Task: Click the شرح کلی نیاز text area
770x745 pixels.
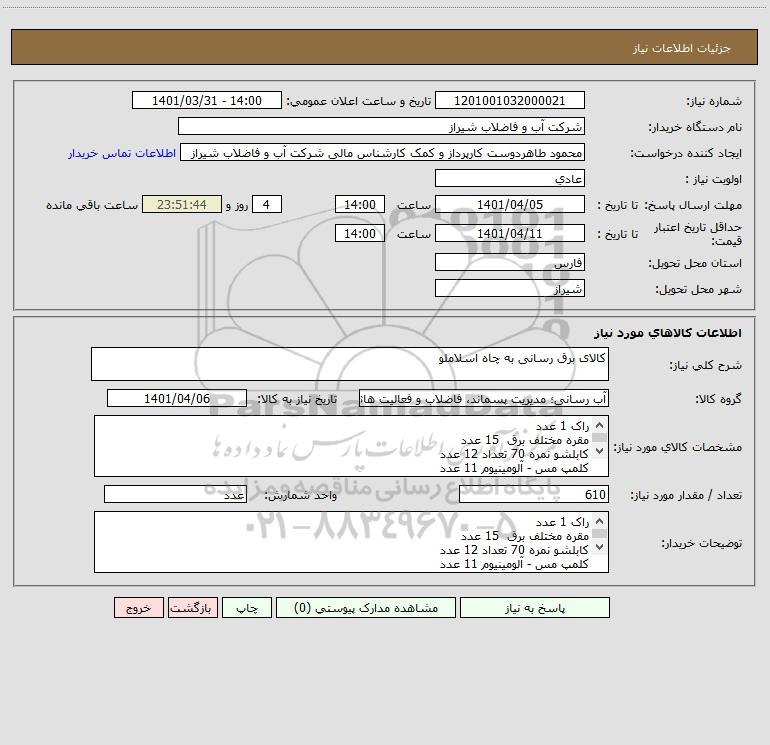Action: (x=350, y=364)
